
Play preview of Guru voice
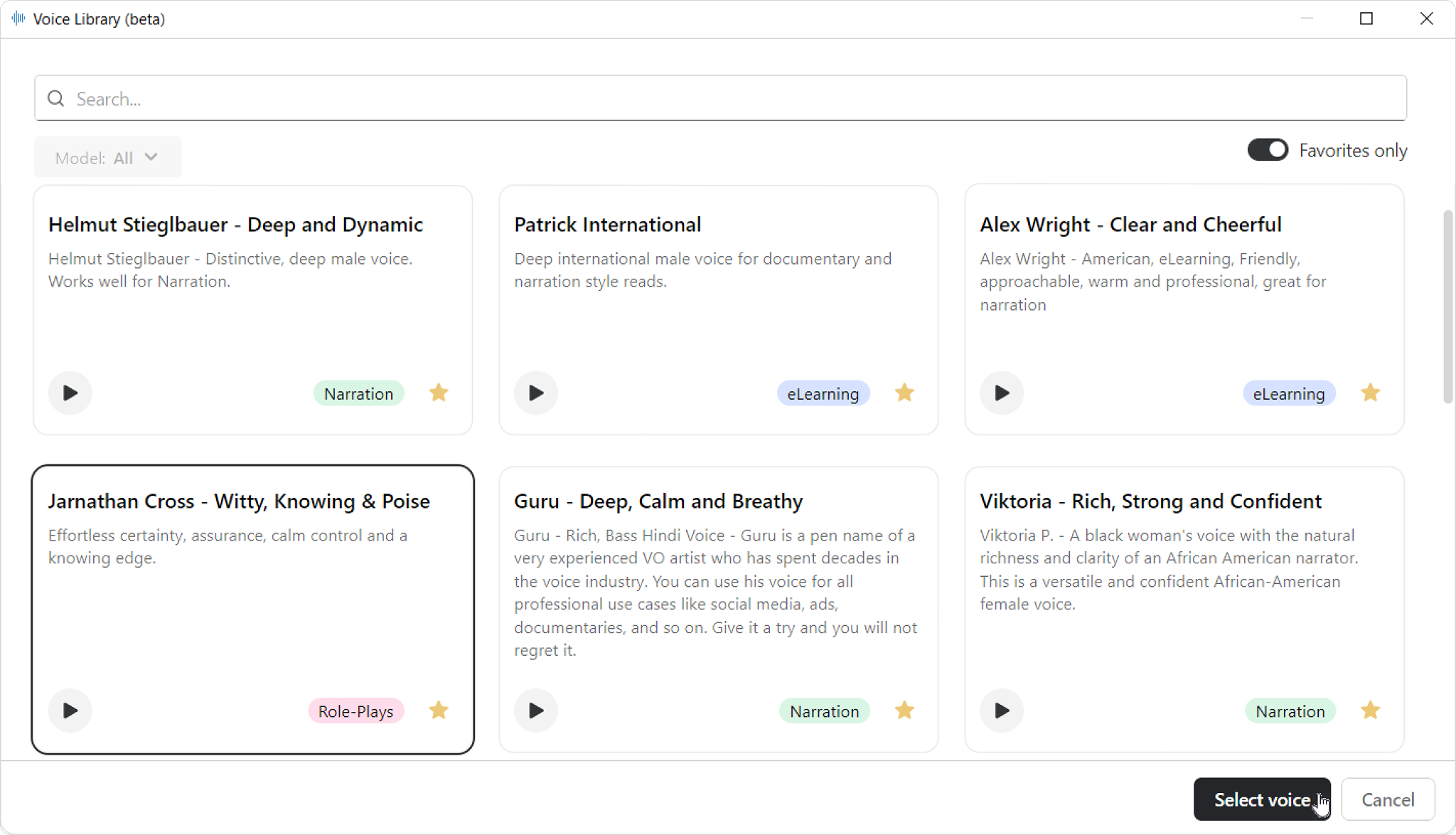click(536, 711)
